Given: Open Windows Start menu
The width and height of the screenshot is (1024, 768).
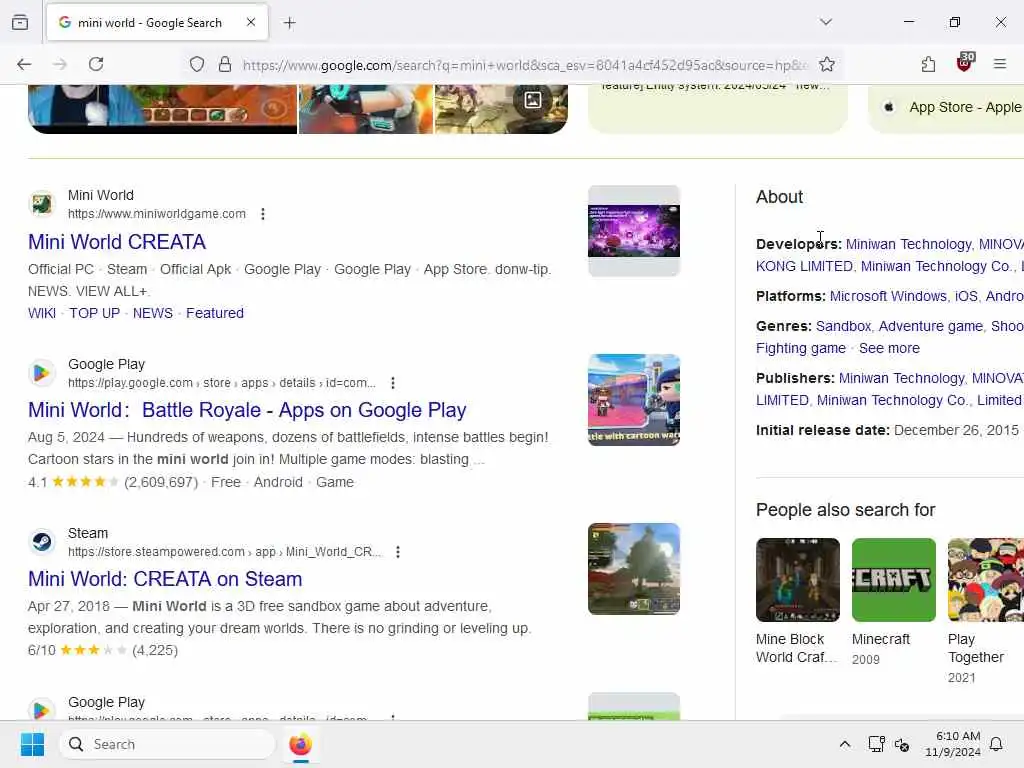Looking at the screenshot, I should pos(32,744).
